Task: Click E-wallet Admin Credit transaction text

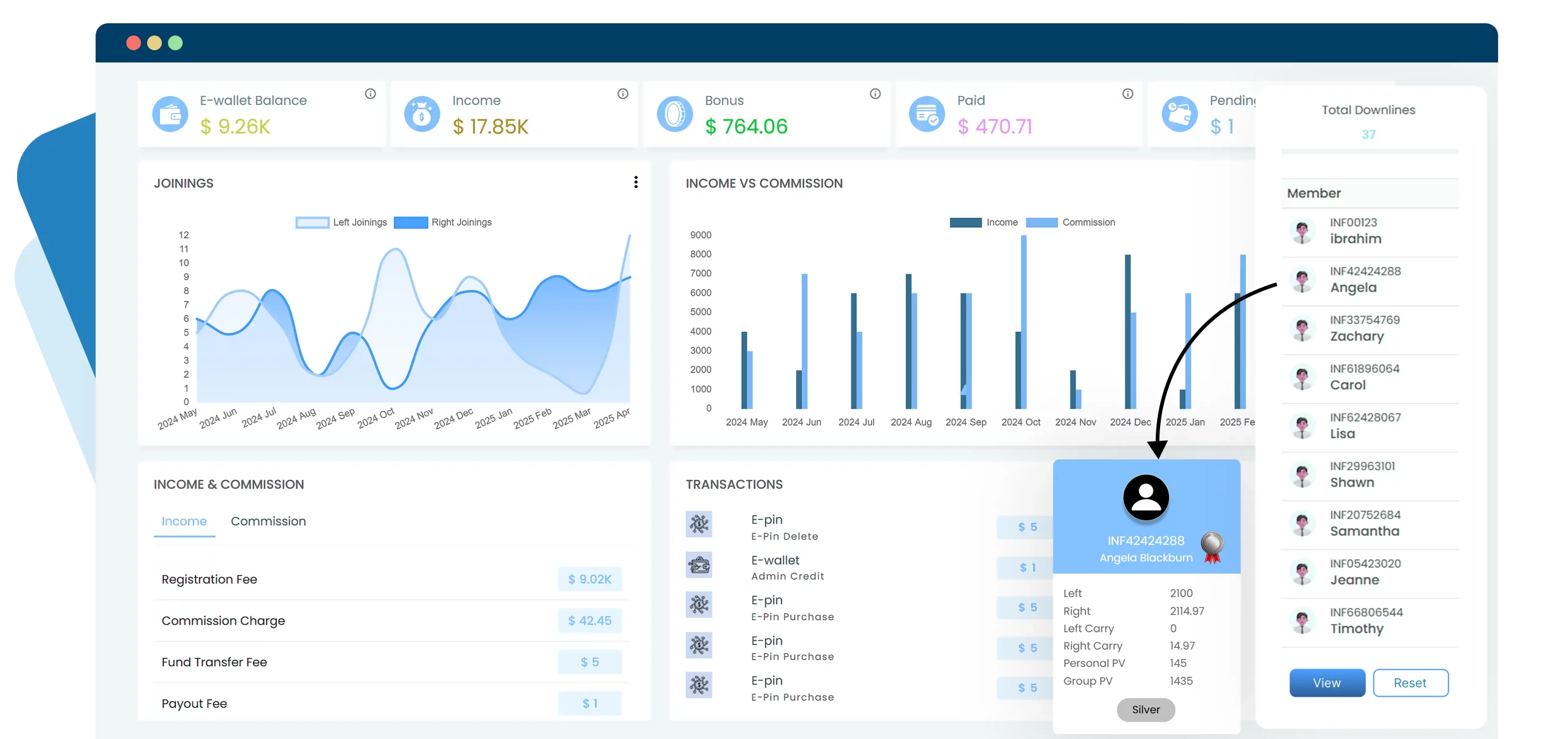Action: point(788,568)
